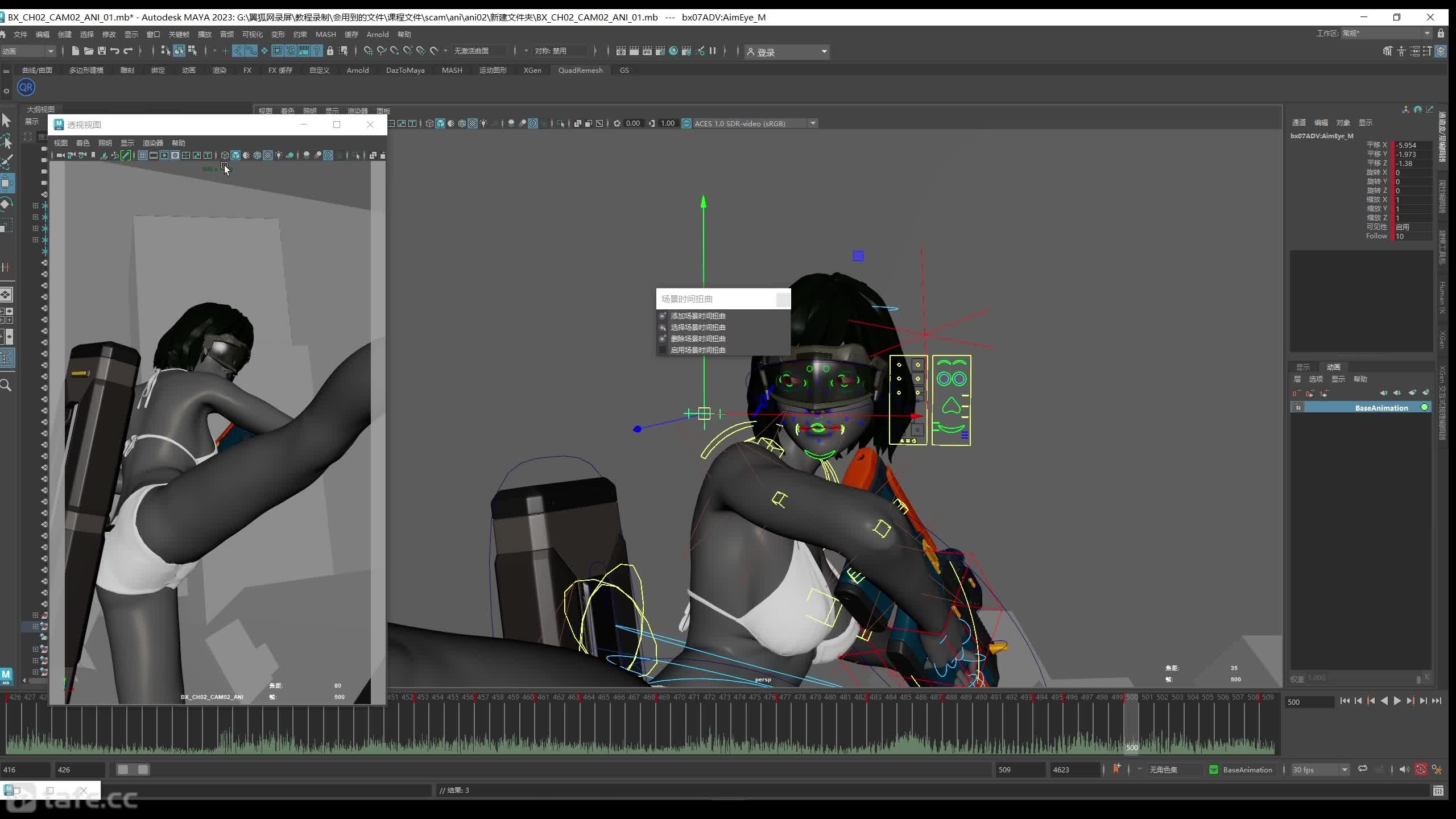Click the lock selection padlock in status line
The width and height of the screenshot is (1456, 819).
tap(330, 51)
